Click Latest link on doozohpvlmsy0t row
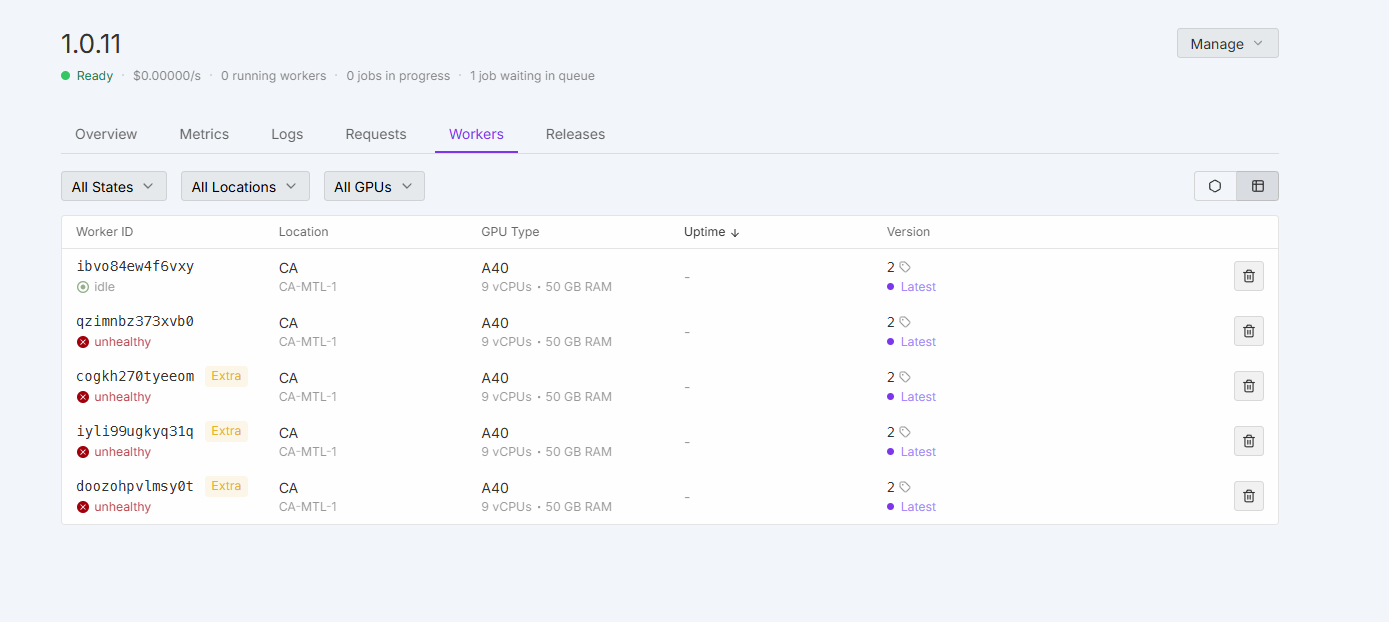This screenshot has height=622, width=1389. point(917,507)
